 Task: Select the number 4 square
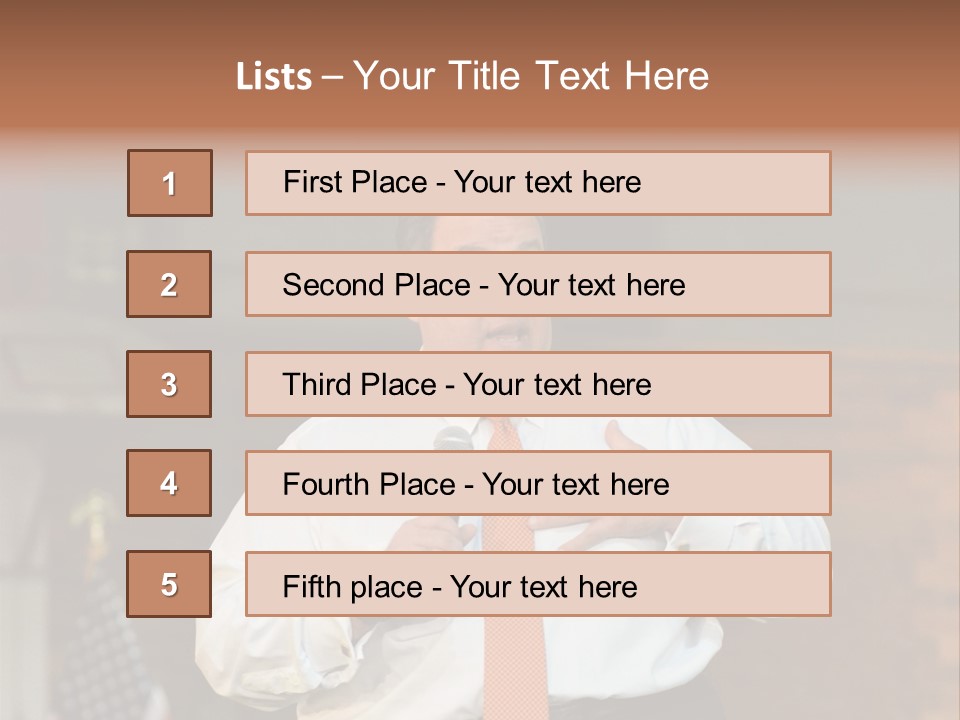tap(169, 483)
